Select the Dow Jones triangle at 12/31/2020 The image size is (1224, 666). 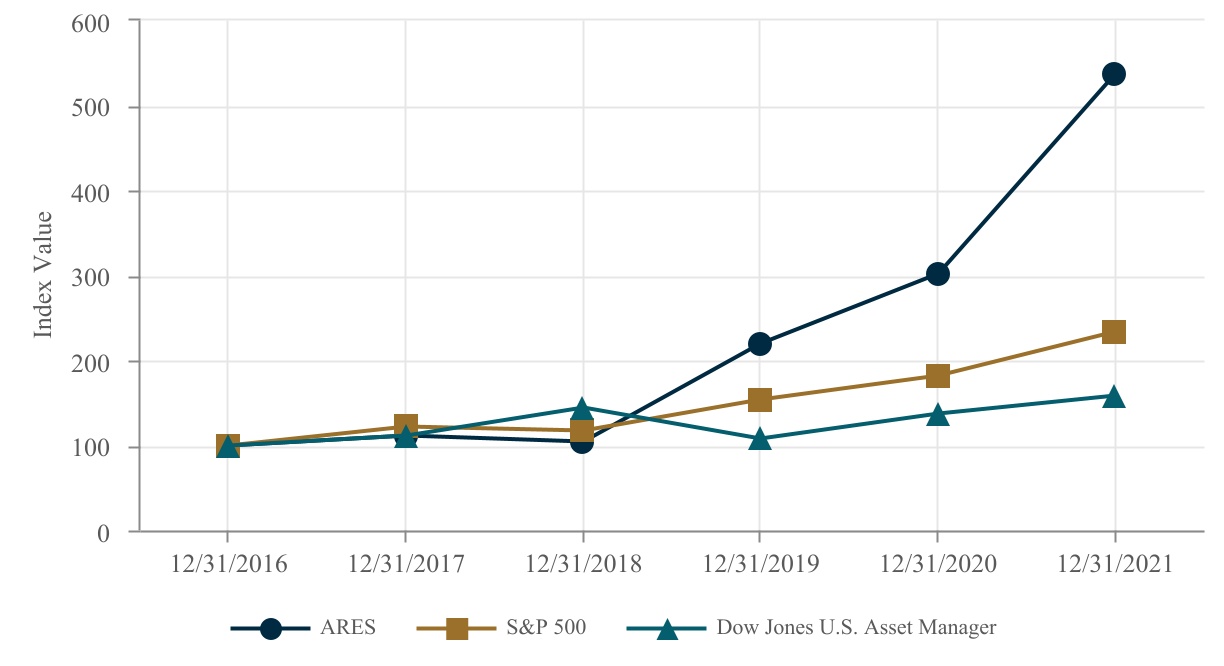pos(937,414)
